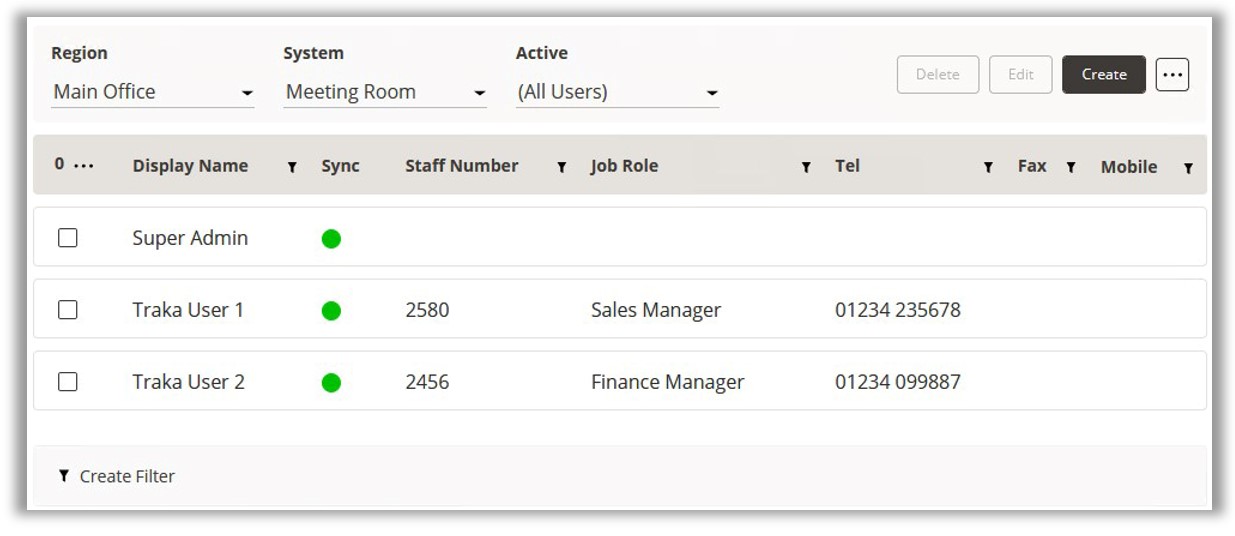Open the more options ellipsis beside Create
Image resolution: width=1235 pixels, height=536 pixels.
point(1172,75)
